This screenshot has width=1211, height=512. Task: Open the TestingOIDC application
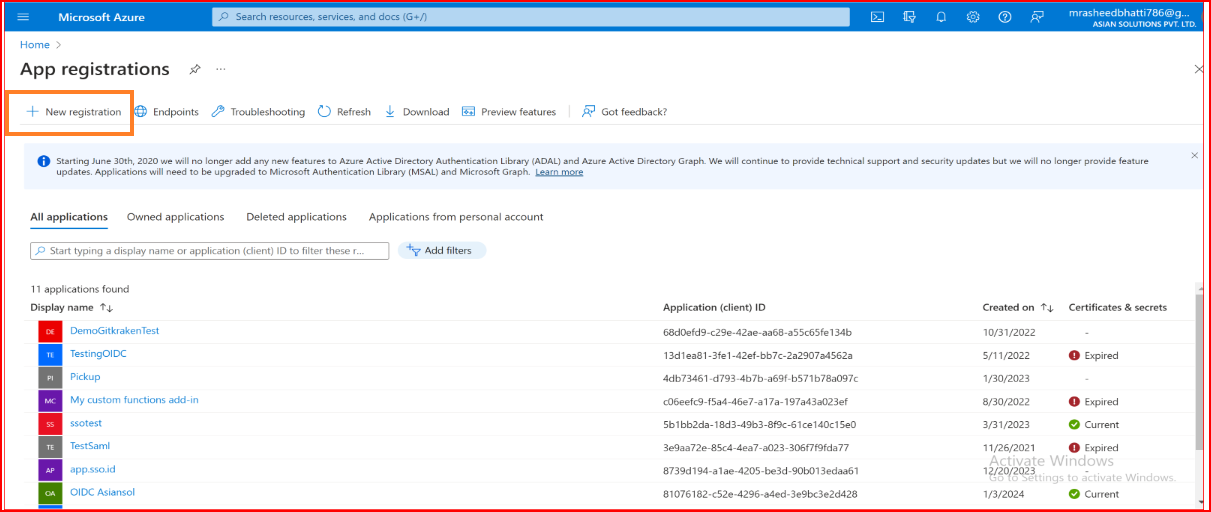pyautogui.click(x=98, y=354)
